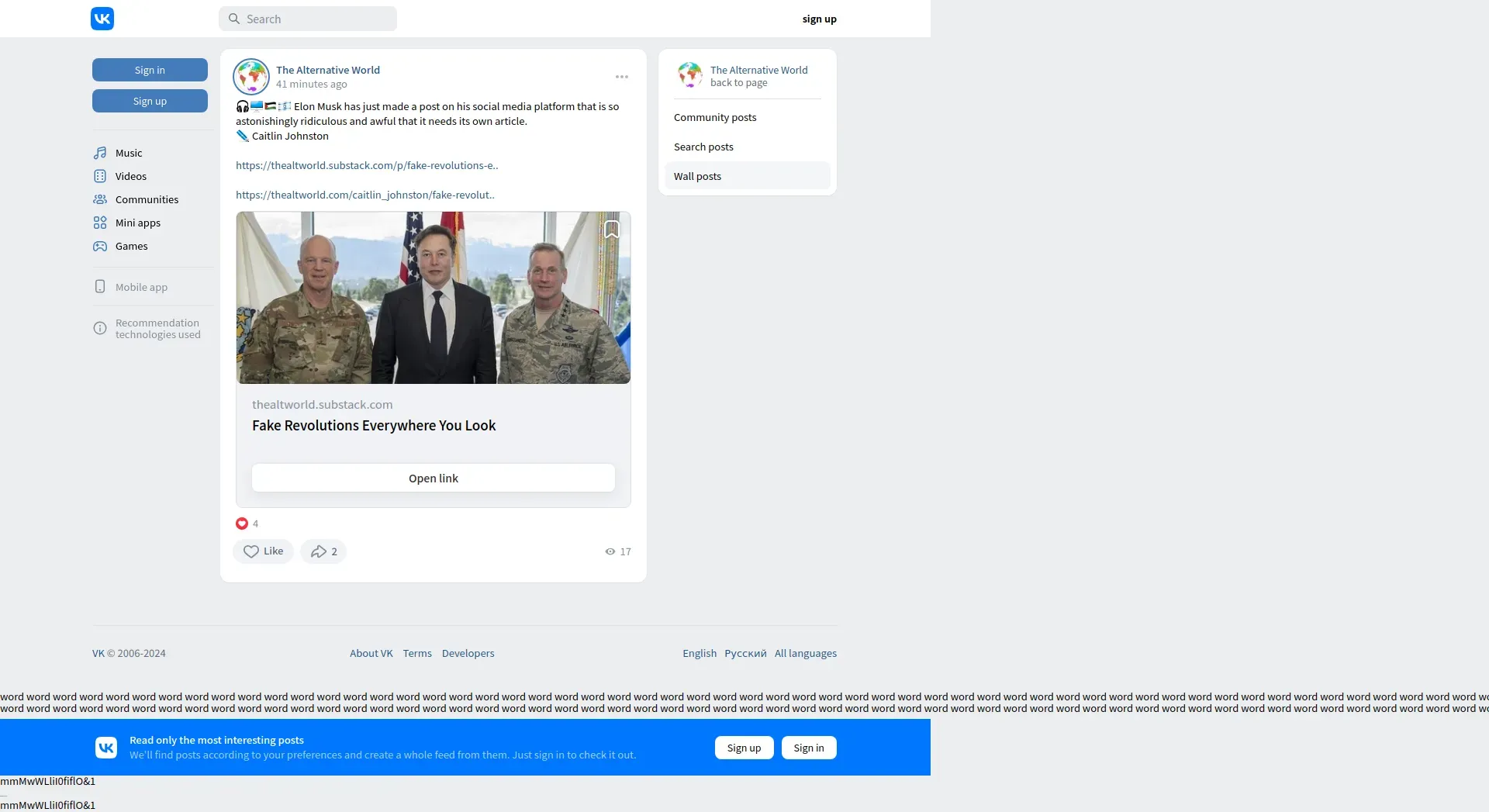Click the Mini apps menu label
The image size is (1489, 812).
[x=138, y=223]
